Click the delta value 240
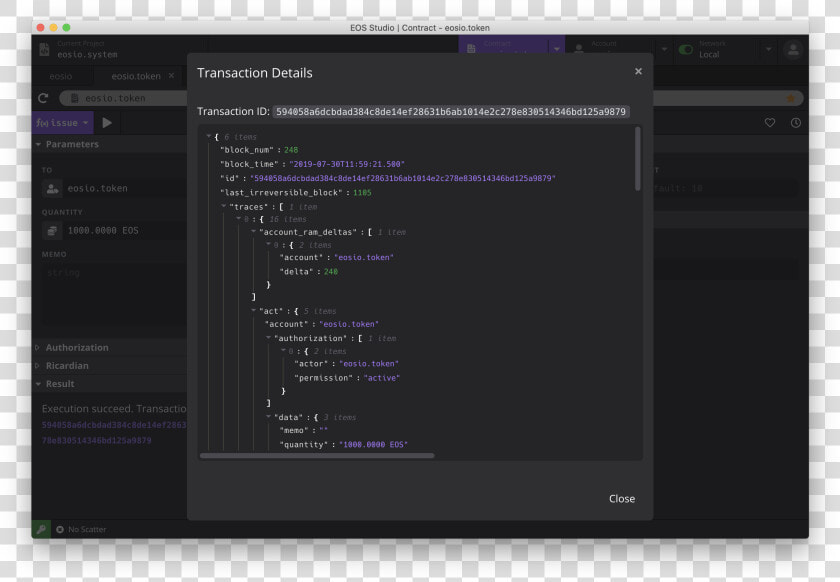840x582 pixels. [331, 272]
